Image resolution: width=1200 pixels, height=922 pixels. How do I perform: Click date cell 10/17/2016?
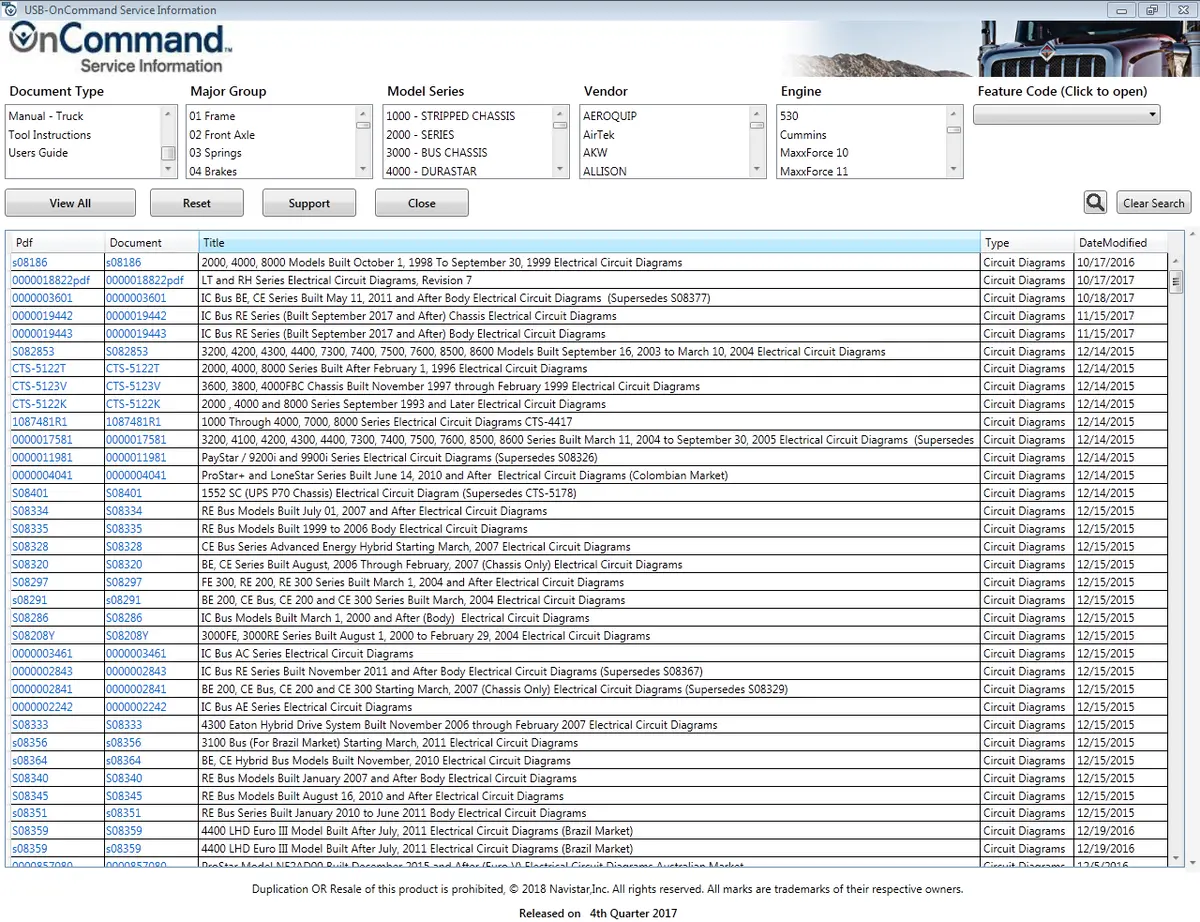coord(1120,262)
